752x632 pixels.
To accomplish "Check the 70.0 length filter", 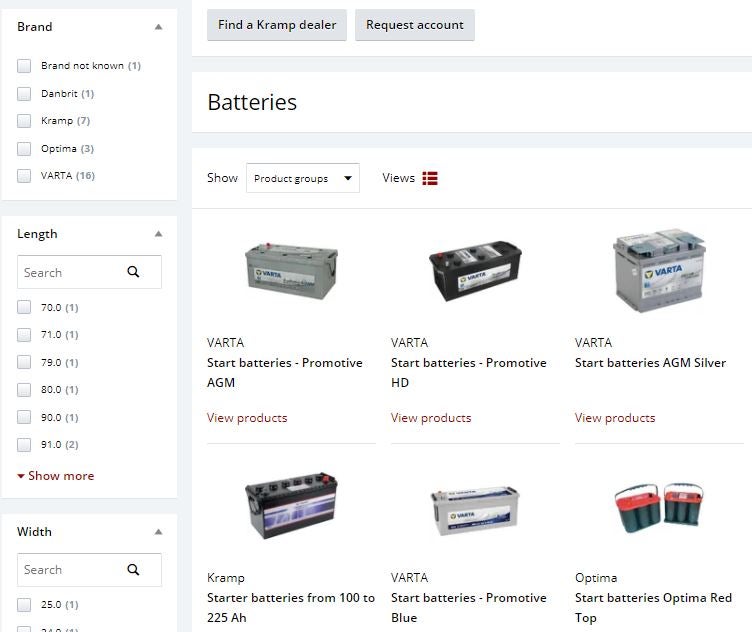I will point(24,307).
